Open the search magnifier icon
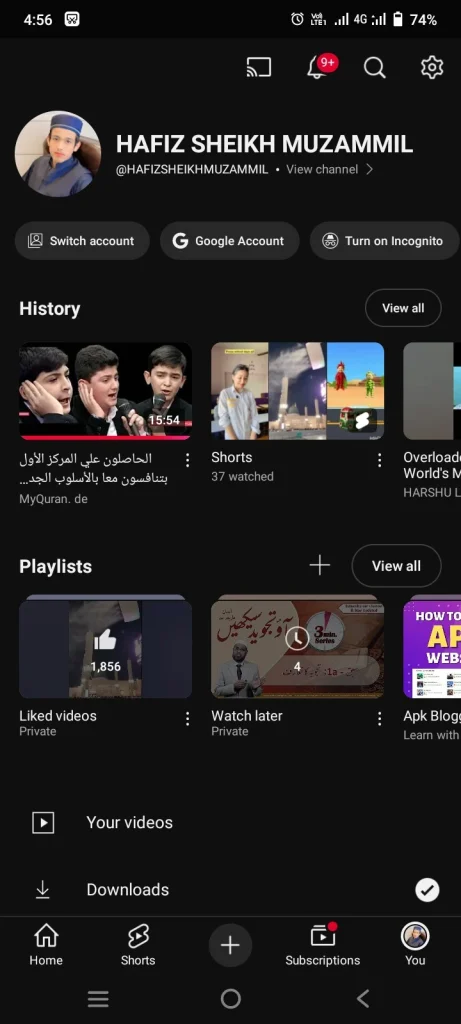 pos(374,67)
